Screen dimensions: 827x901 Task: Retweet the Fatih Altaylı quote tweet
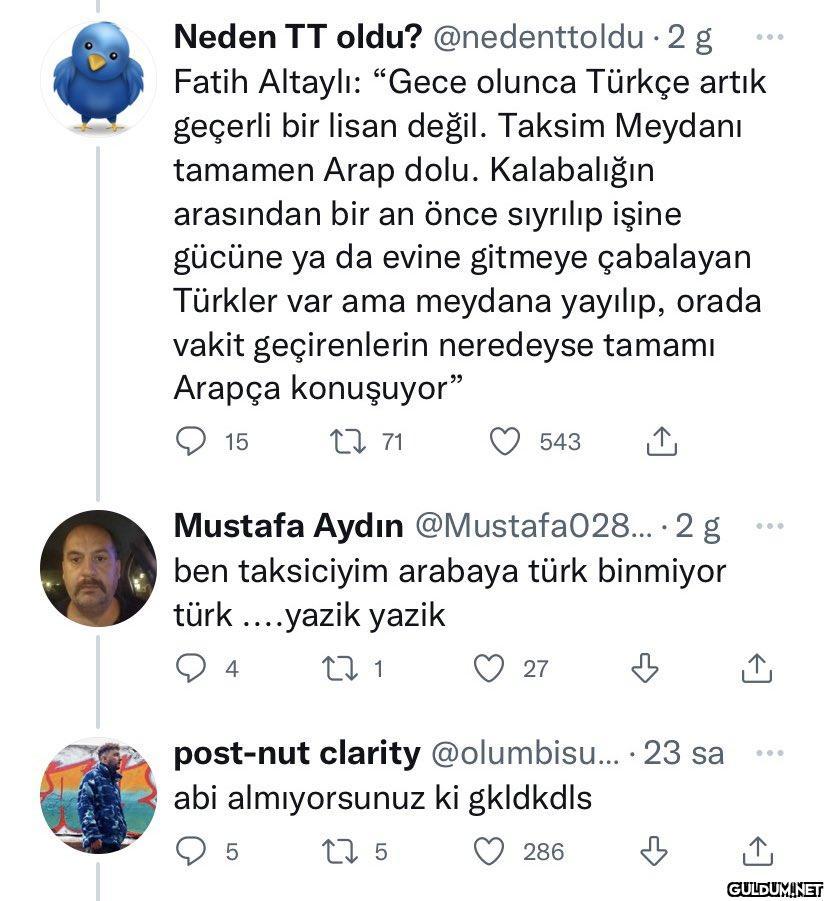point(350,441)
